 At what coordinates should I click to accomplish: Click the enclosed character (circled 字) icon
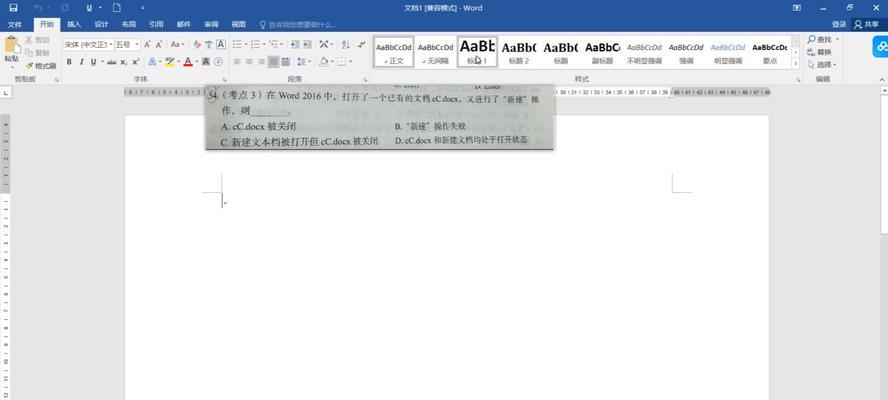click(218, 62)
